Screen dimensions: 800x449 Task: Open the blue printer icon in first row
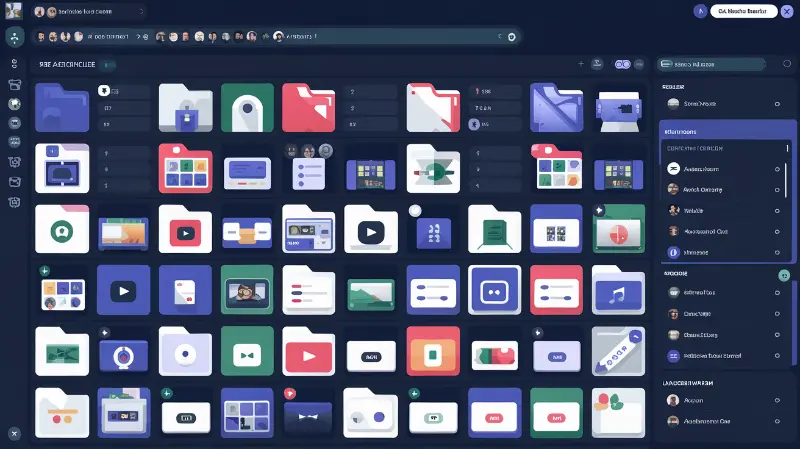[618, 111]
